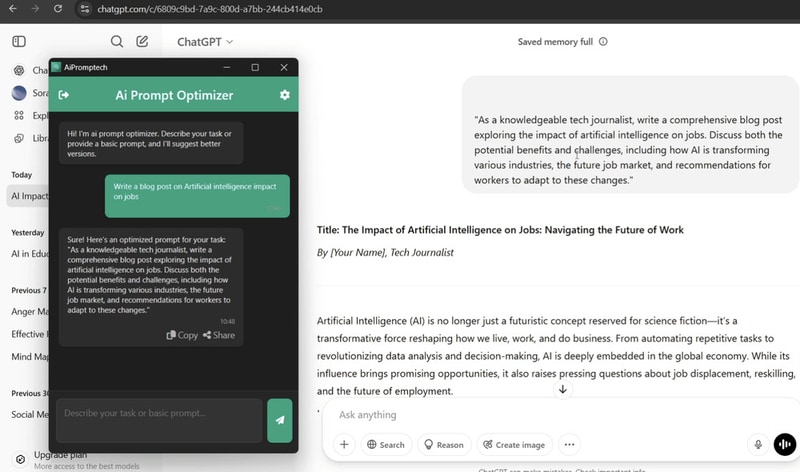Open the AI Prompt Optimizer settings gear

coord(285,95)
